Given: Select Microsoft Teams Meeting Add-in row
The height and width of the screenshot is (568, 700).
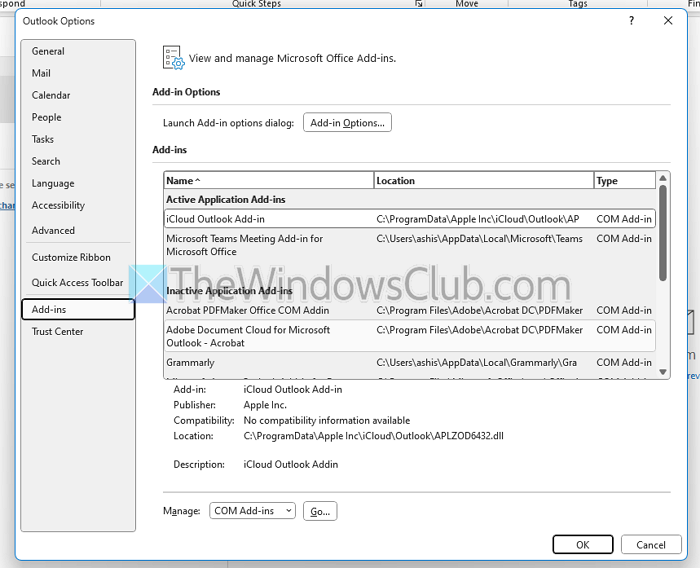Looking at the screenshot, I should click(409, 245).
